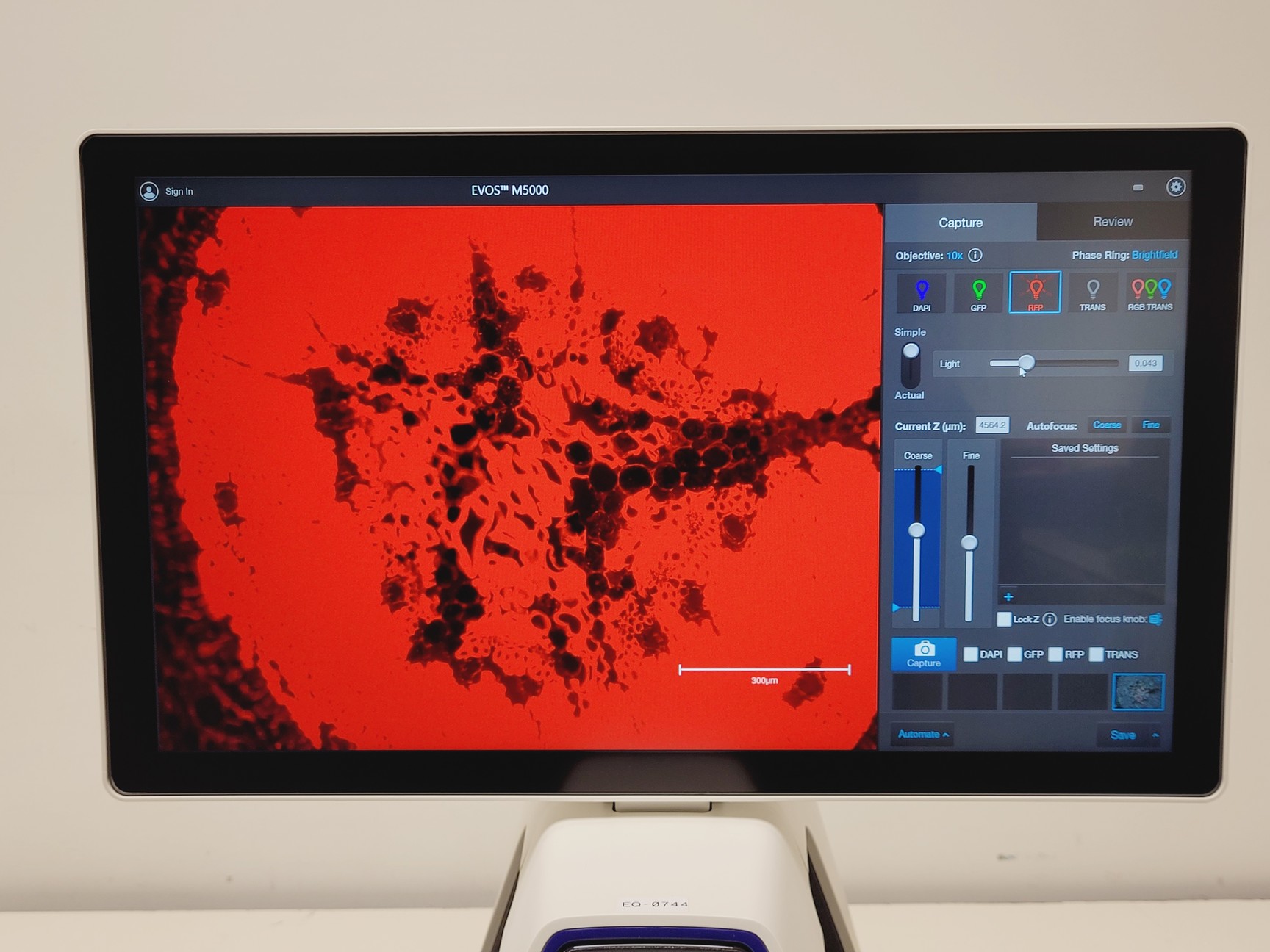Select the captured image thumbnail

(1138, 690)
